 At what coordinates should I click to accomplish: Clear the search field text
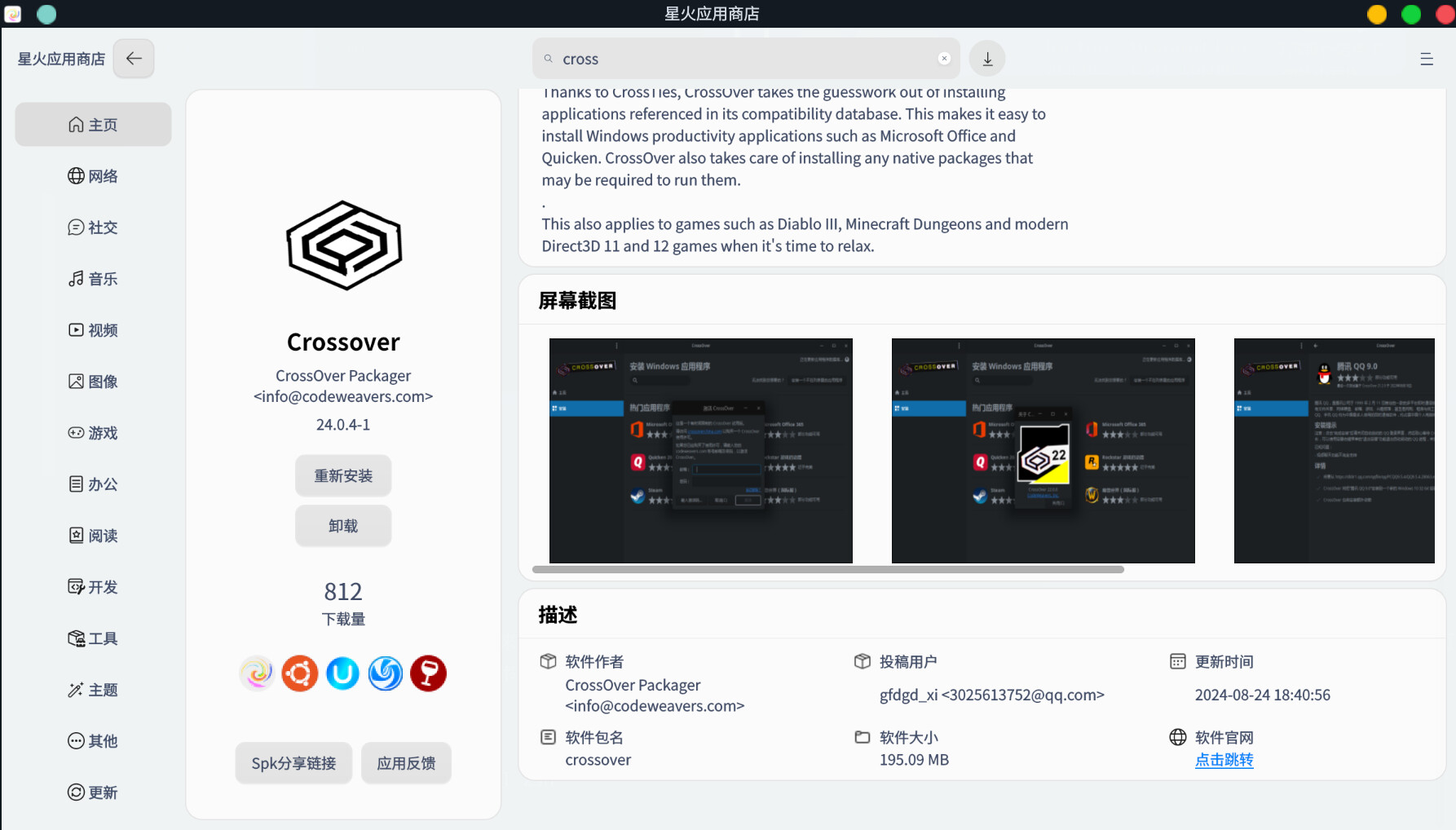click(944, 59)
